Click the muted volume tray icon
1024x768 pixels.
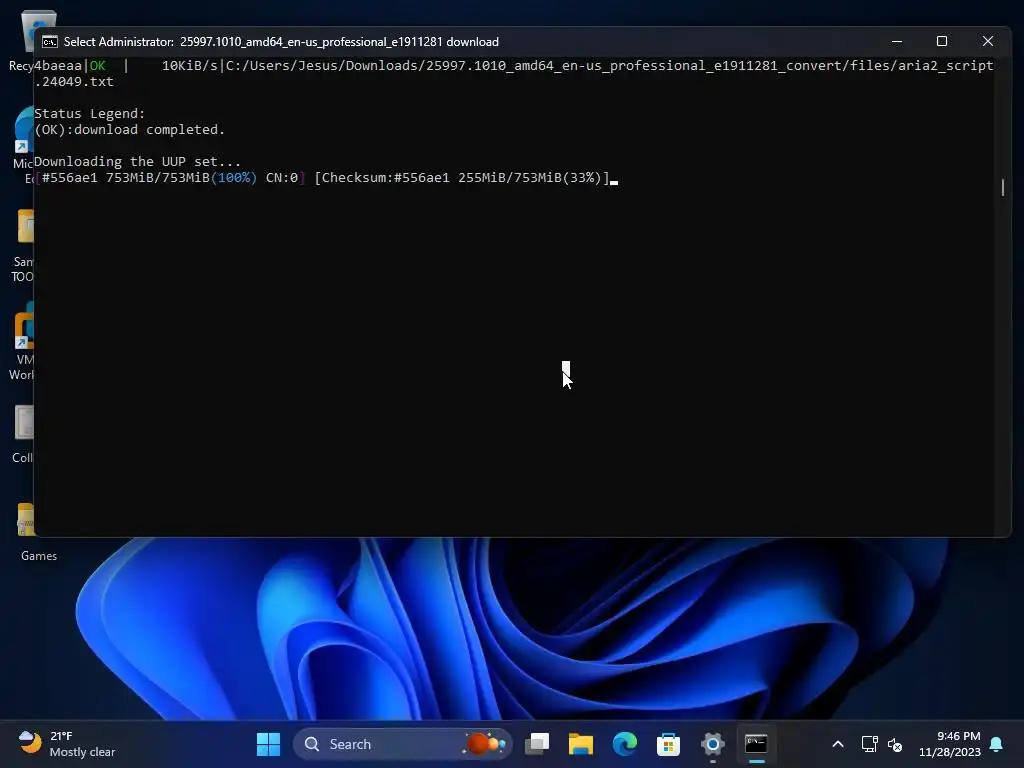[895, 744]
